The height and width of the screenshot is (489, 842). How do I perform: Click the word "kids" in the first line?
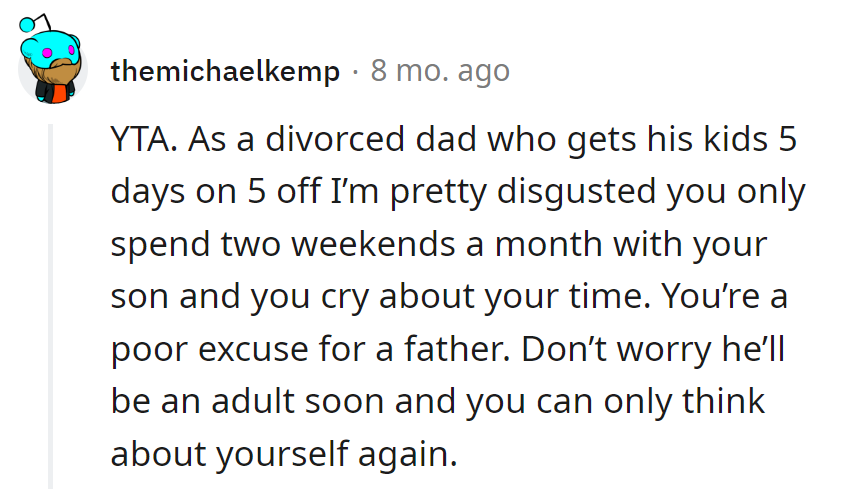coord(707,142)
